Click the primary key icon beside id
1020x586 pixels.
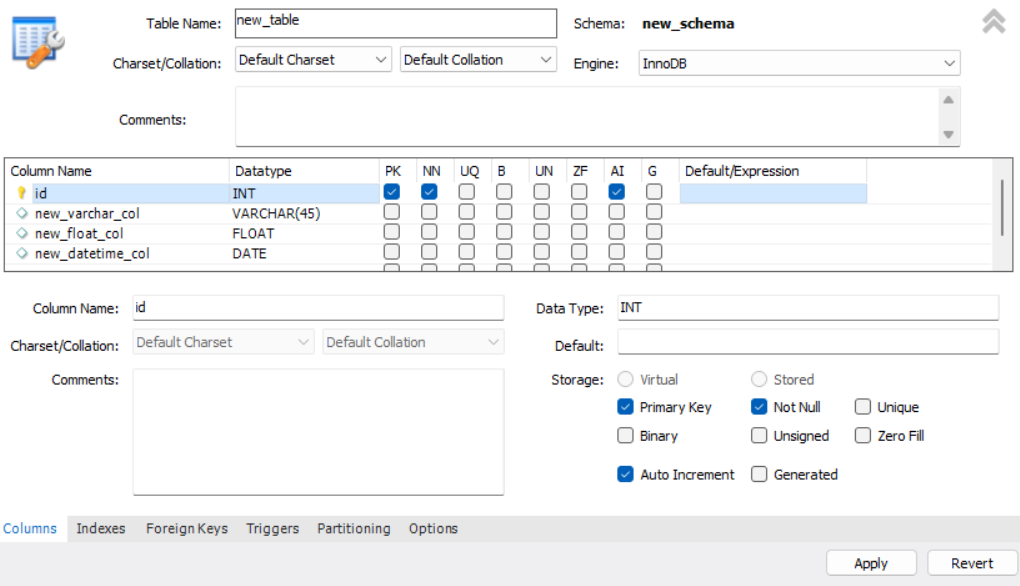[x=21, y=193]
